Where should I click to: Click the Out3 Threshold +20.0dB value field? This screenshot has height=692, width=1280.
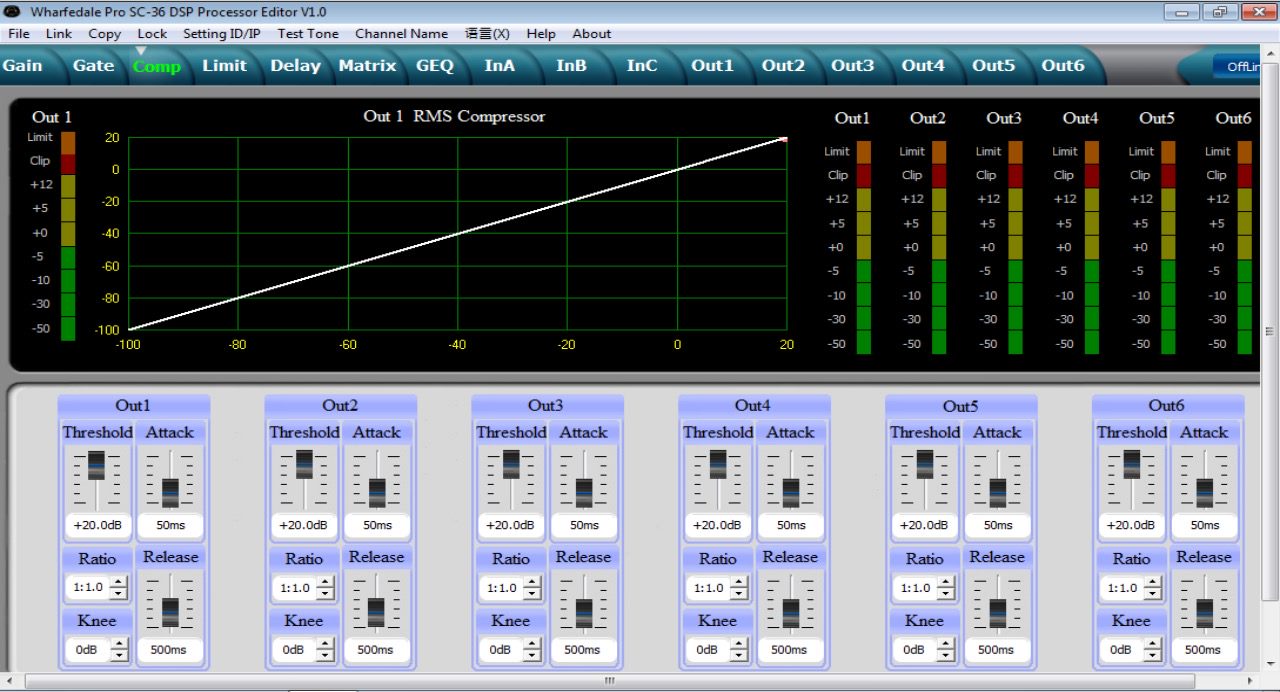(510, 525)
